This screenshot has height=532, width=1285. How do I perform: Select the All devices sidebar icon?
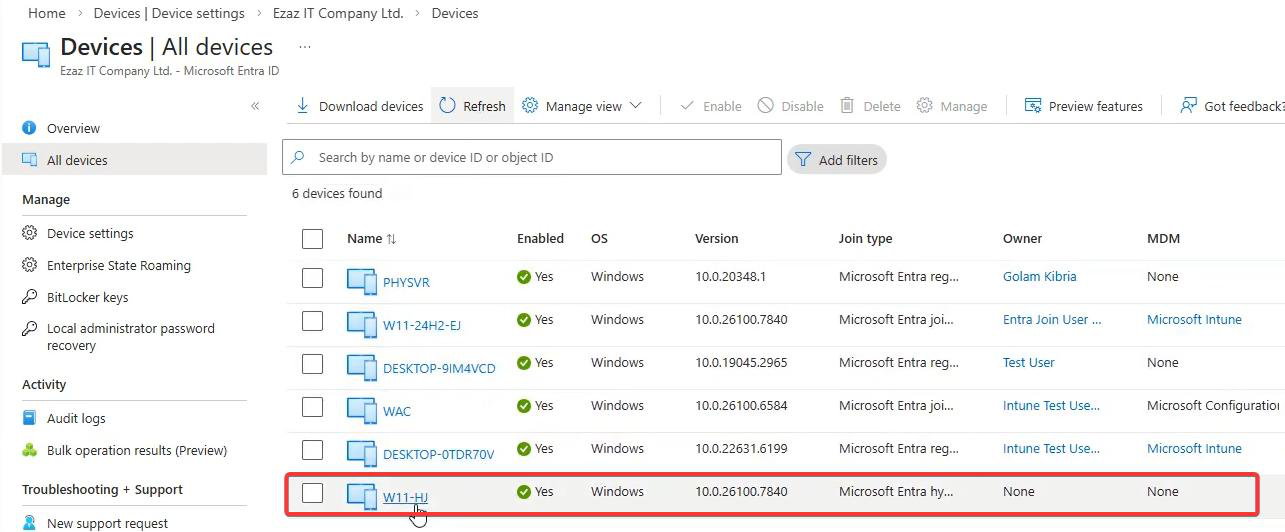tap(29, 160)
